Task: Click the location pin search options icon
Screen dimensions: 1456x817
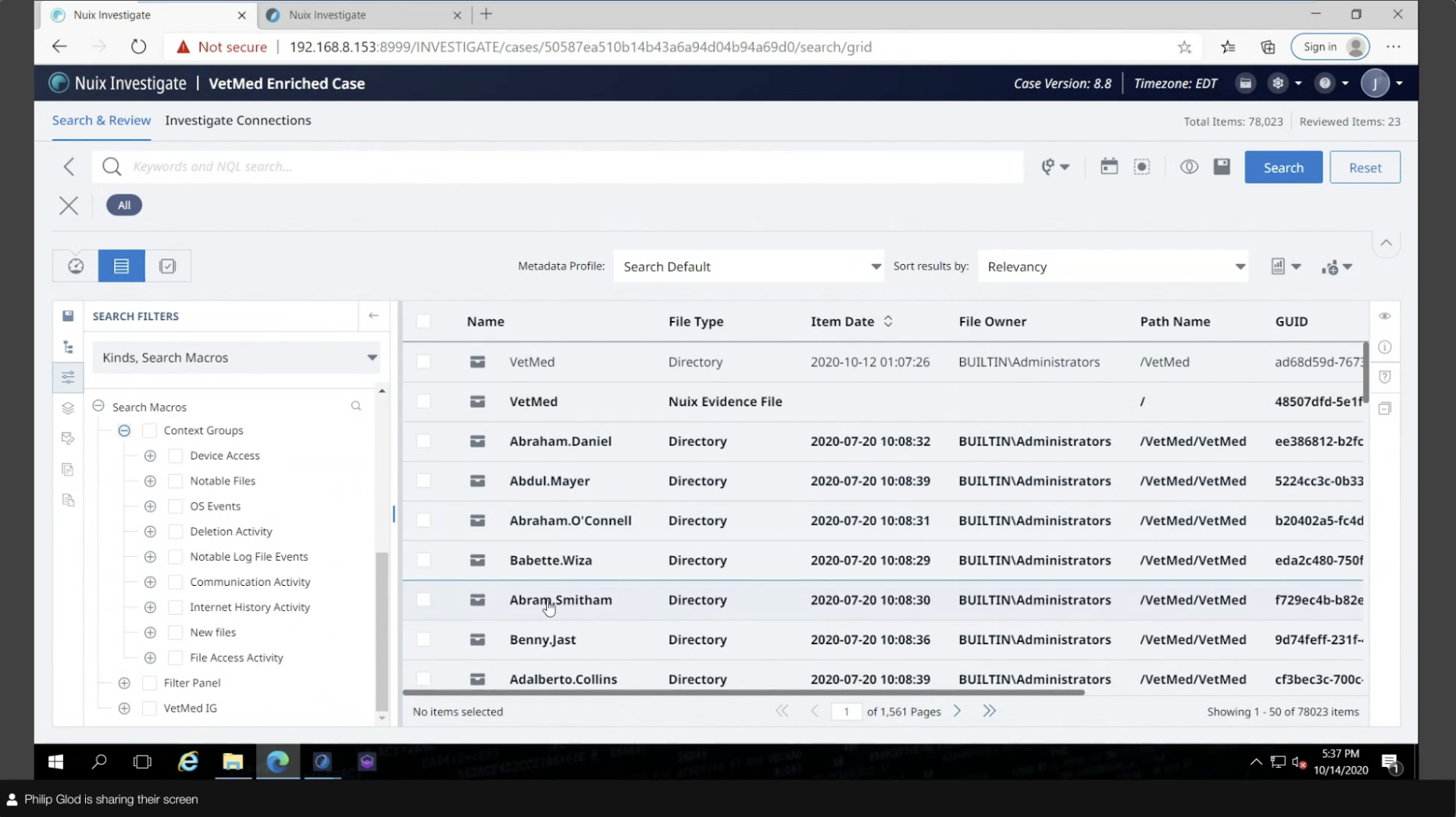Action: coord(1055,166)
